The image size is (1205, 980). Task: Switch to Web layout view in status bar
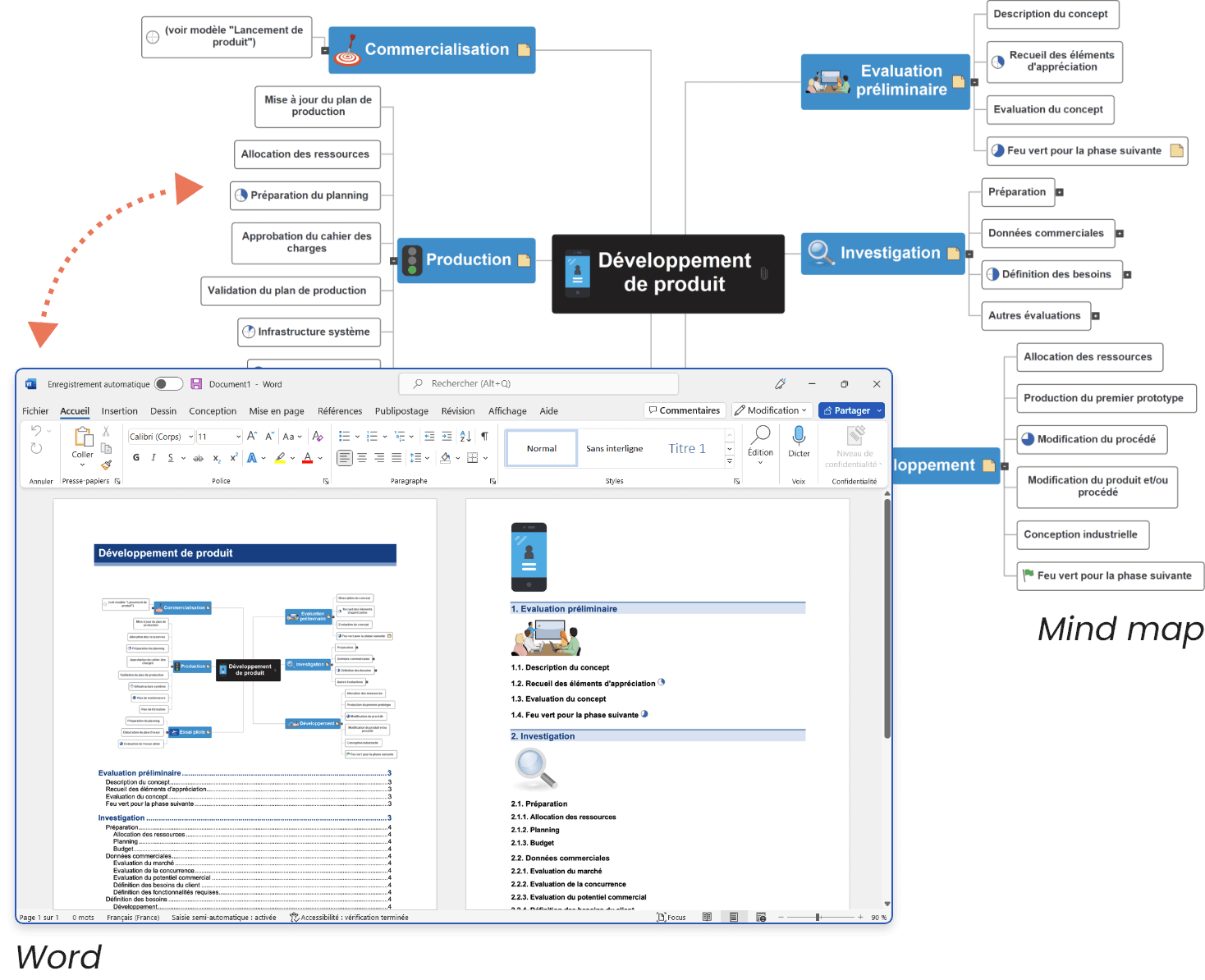click(761, 918)
